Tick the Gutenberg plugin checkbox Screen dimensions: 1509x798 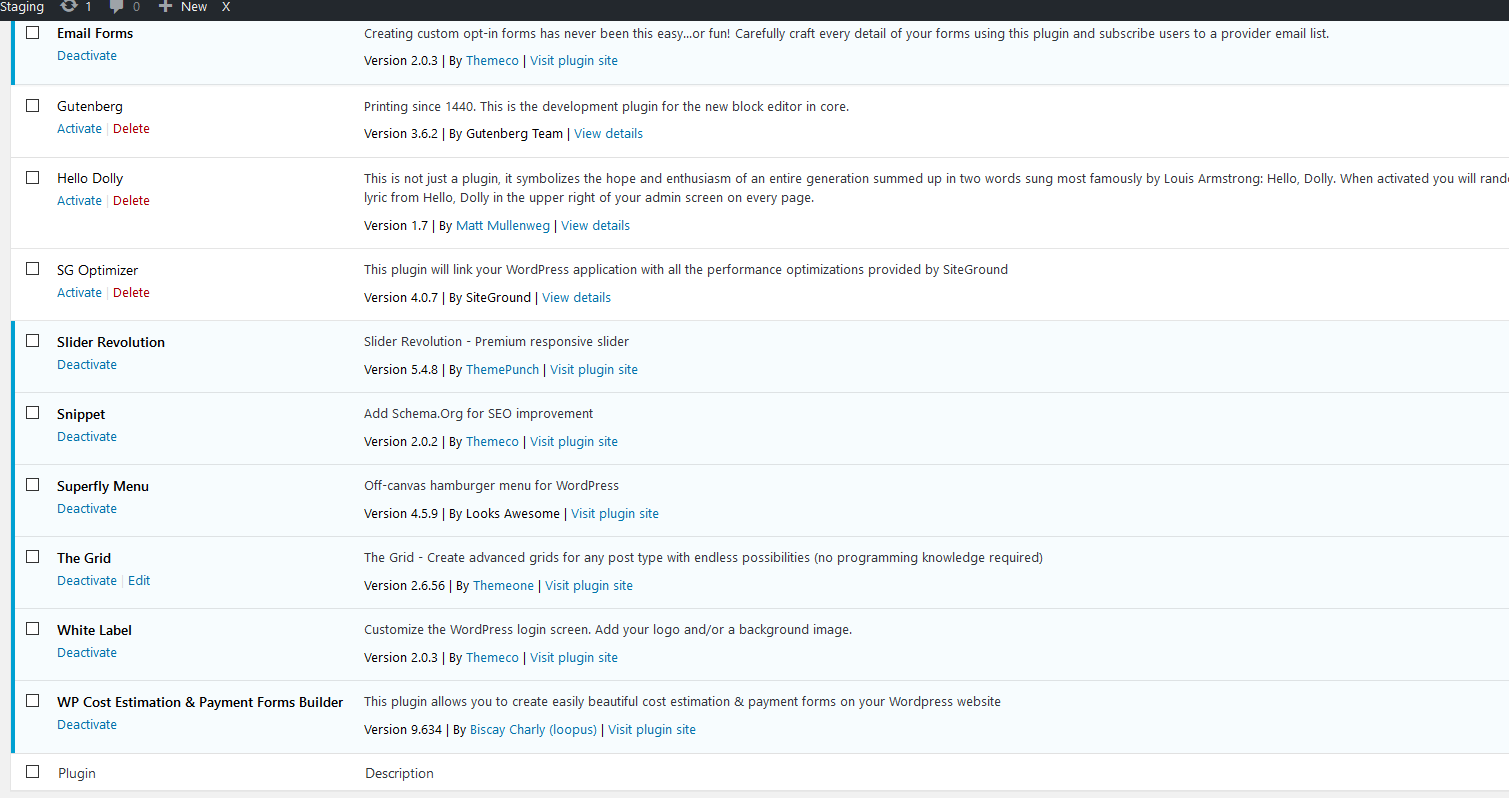[33, 105]
